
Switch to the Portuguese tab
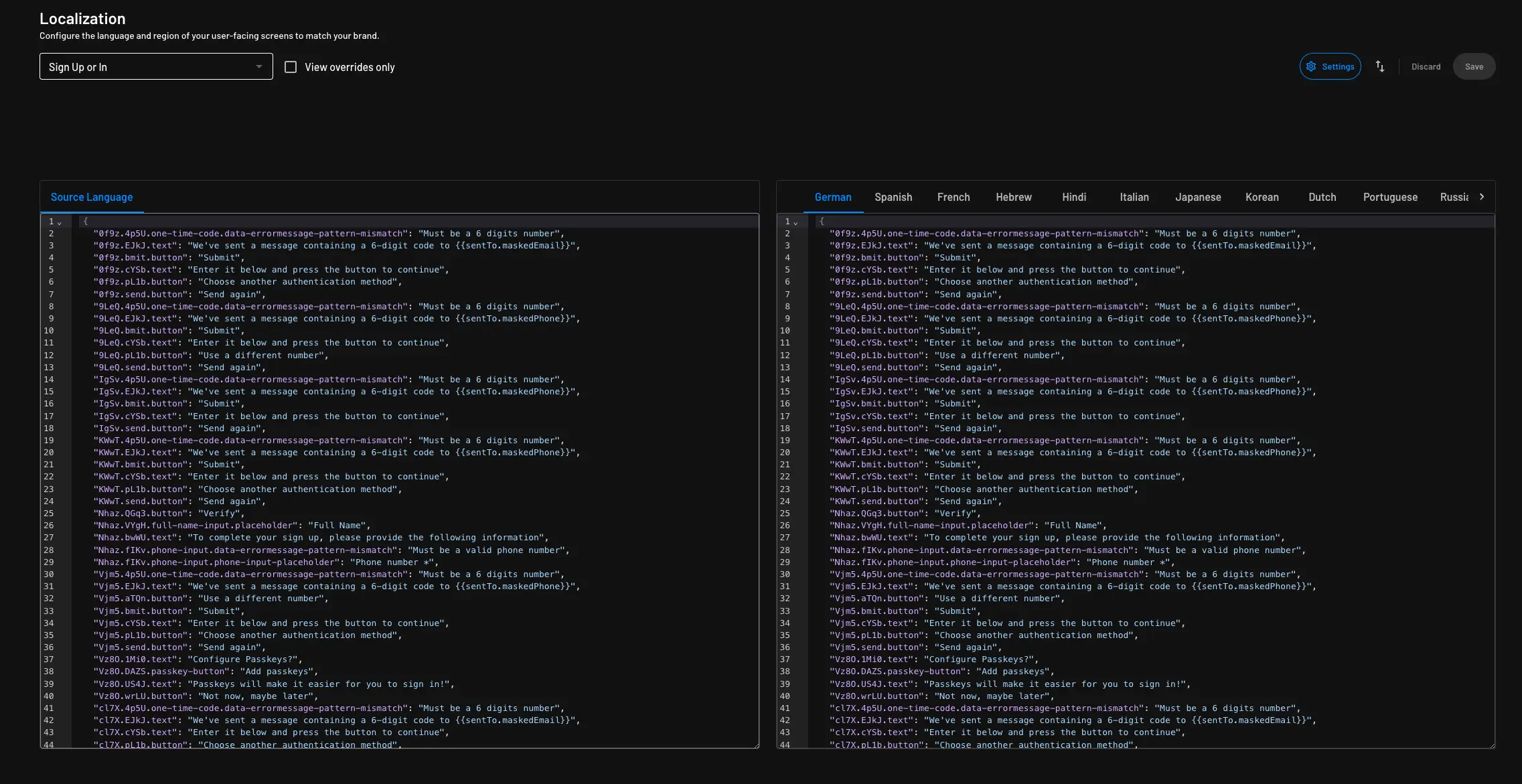(1390, 197)
